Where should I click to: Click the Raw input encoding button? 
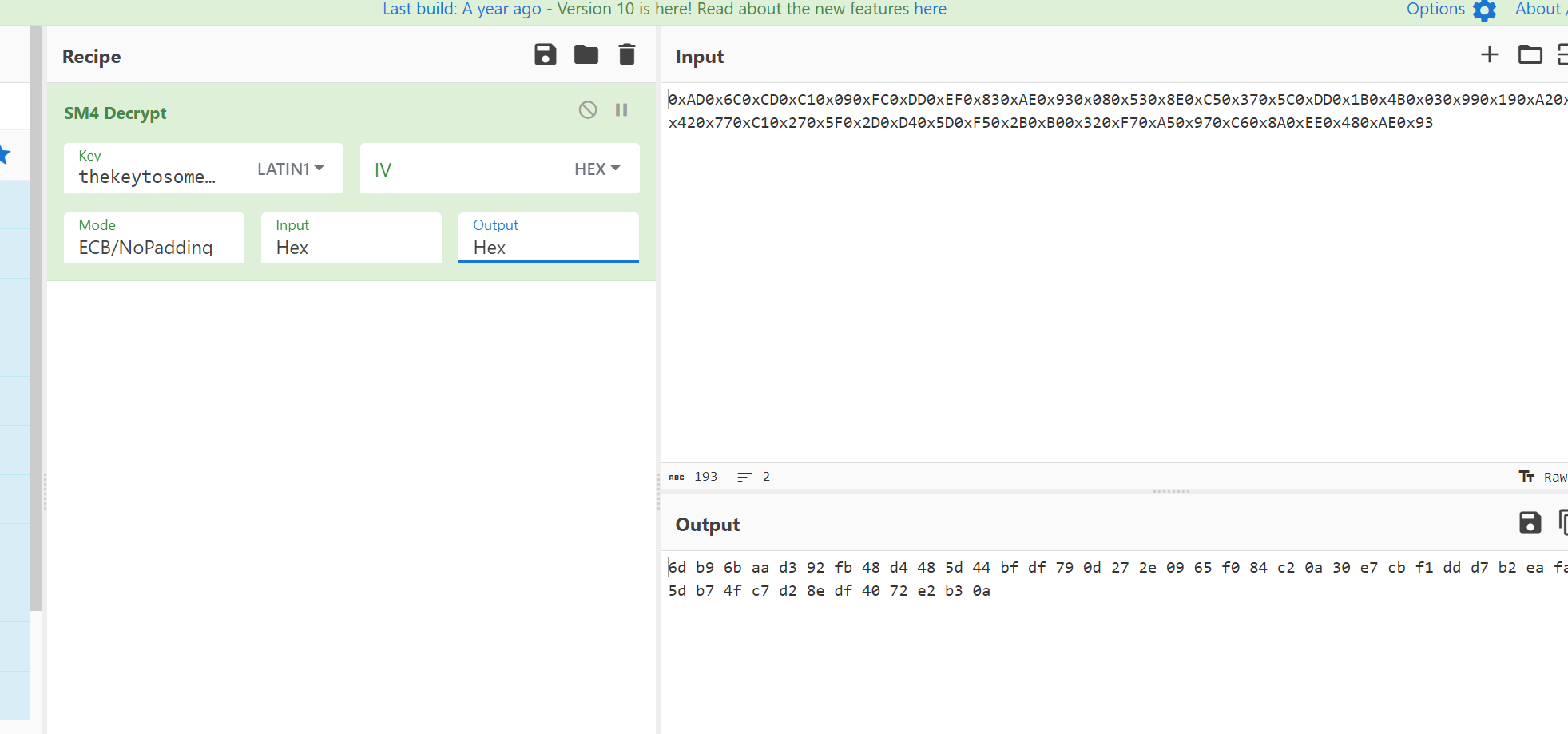pos(1553,477)
